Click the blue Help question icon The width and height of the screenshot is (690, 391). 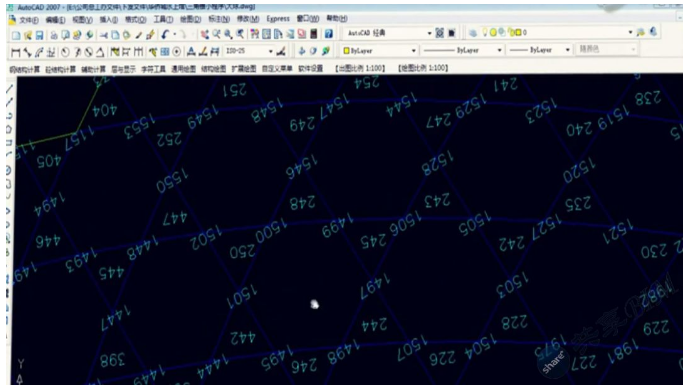point(328,34)
